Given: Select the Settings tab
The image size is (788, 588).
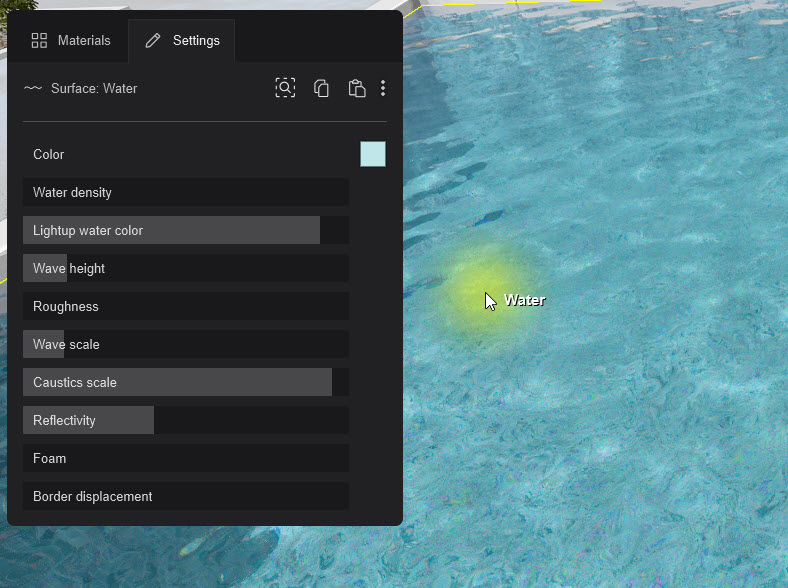Looking at the screenshot, I should (x=182, y=41).
